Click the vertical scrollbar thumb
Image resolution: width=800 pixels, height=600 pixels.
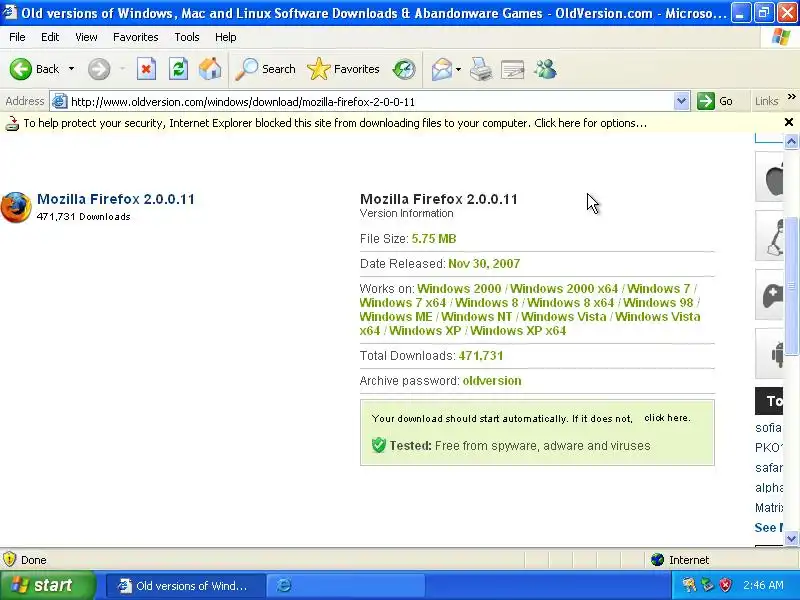click(x=791, y=286)
